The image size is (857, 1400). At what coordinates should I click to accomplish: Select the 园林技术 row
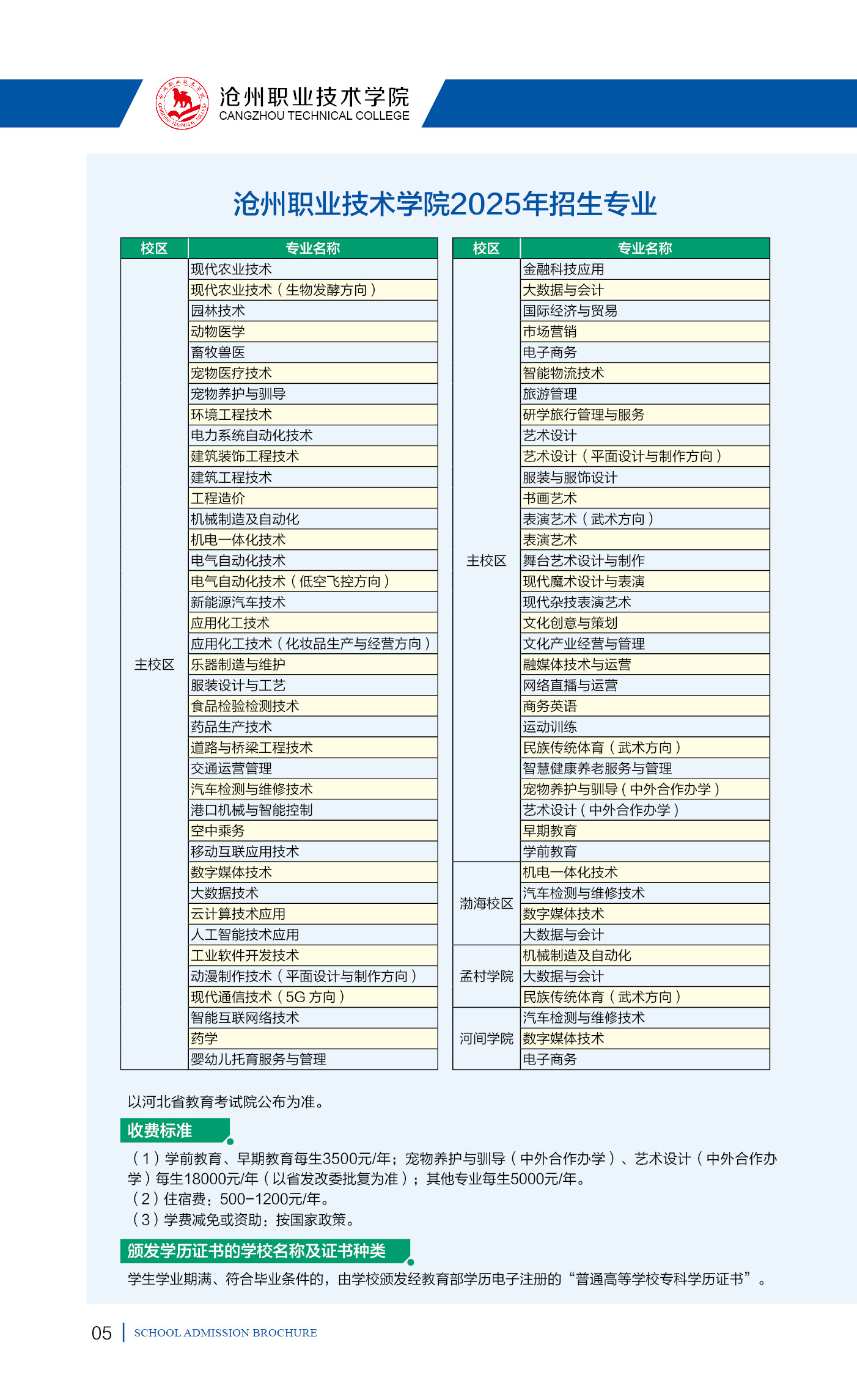pyautogui.click(x=313, y=310)
